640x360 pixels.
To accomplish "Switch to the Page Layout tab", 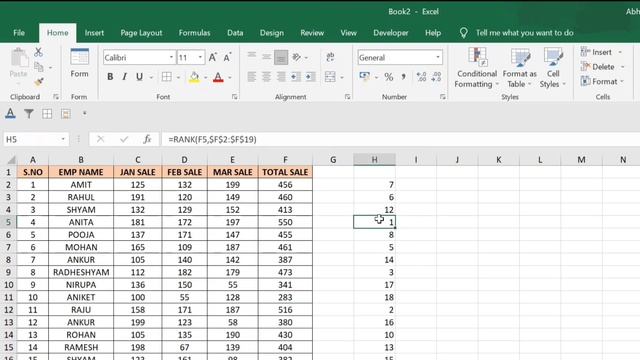I will [x=141, y=33].
